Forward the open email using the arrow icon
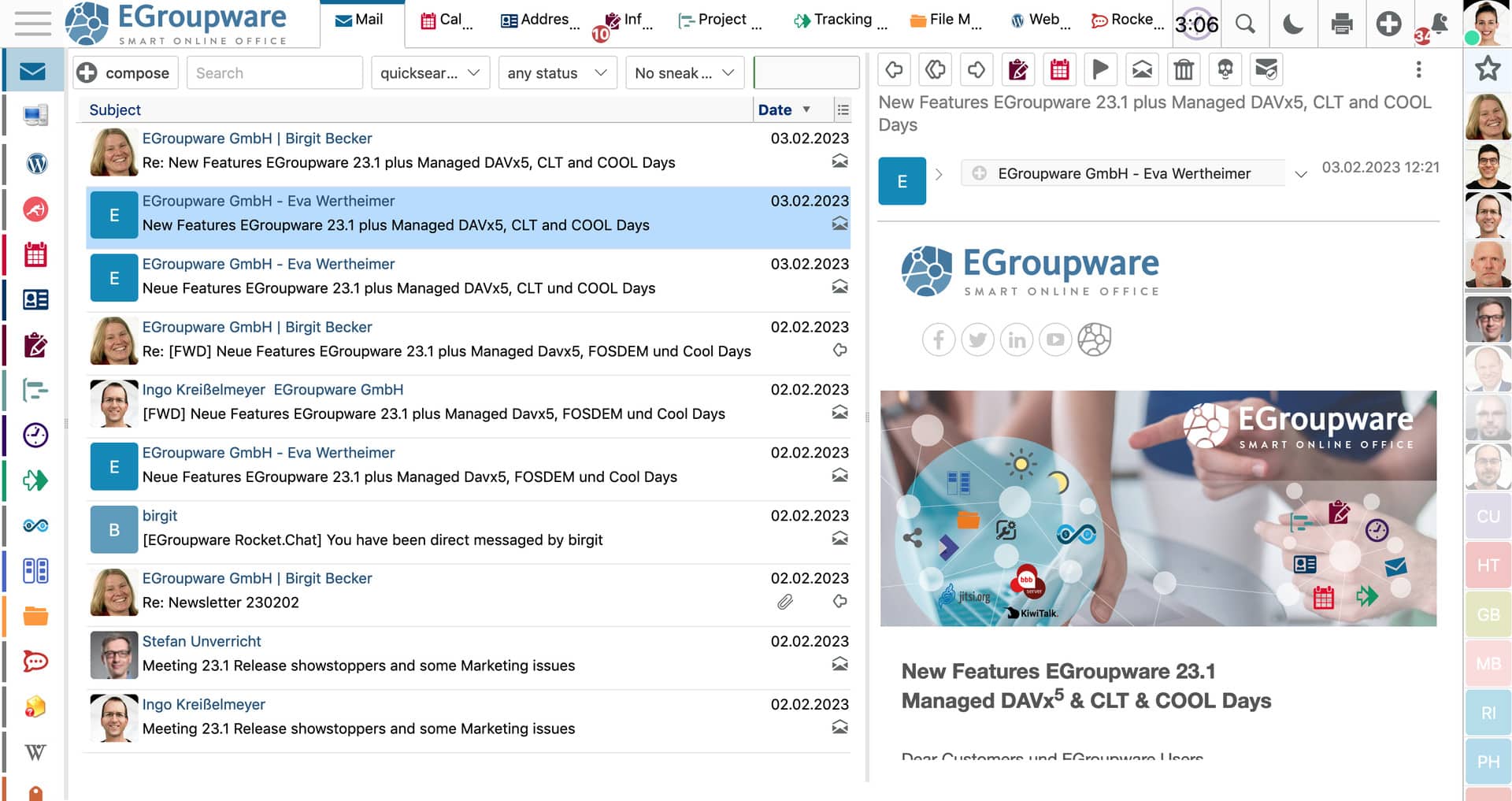Image resolution: width=1512 pixels, height=801 pixels. pos(976,69)
